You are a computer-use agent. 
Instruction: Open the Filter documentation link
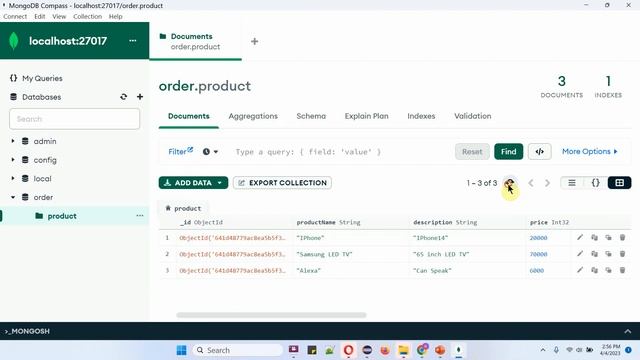tap(180, 151)
